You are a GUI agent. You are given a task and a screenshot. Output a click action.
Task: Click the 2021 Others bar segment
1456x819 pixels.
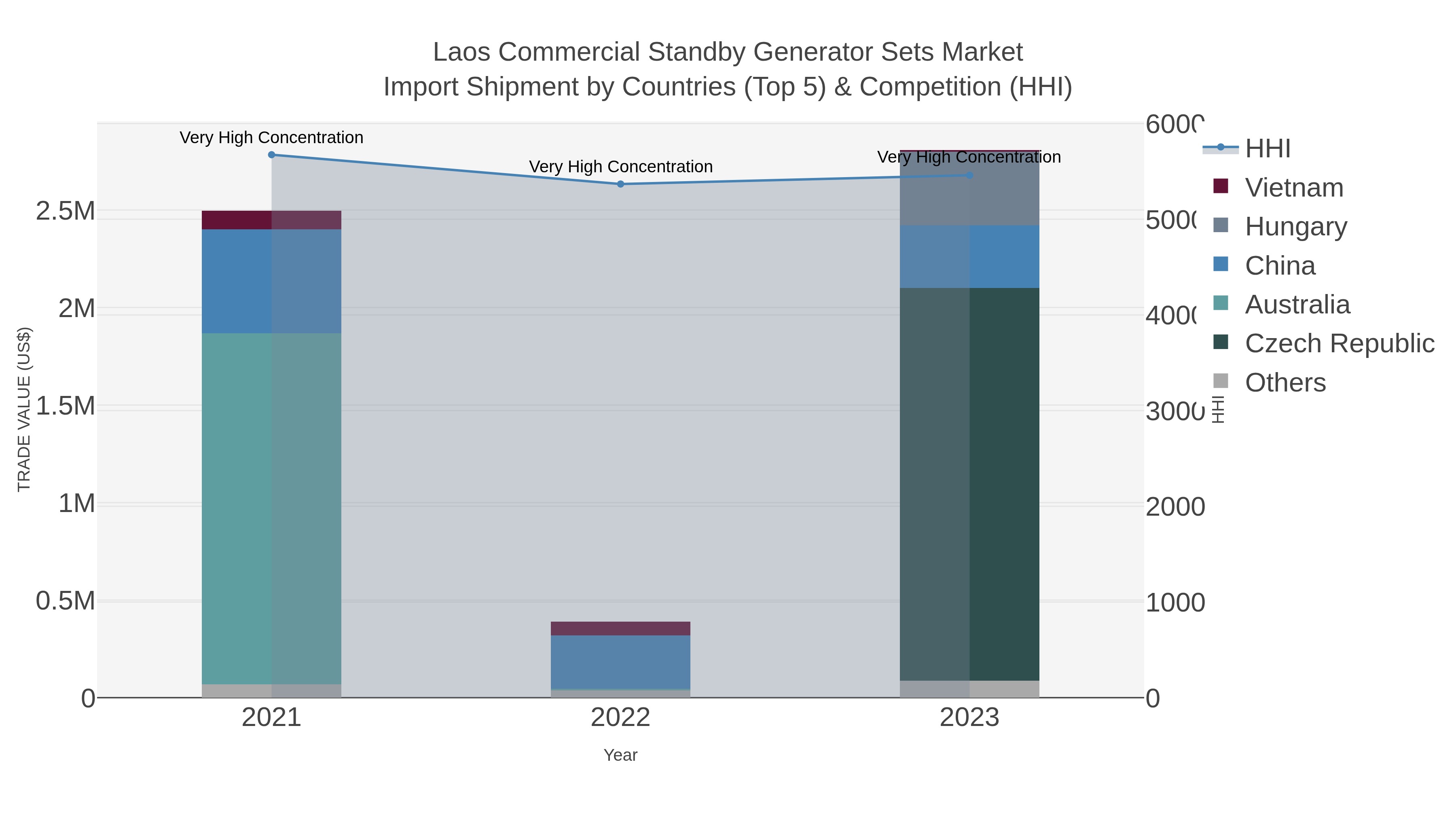coord(271,691)
